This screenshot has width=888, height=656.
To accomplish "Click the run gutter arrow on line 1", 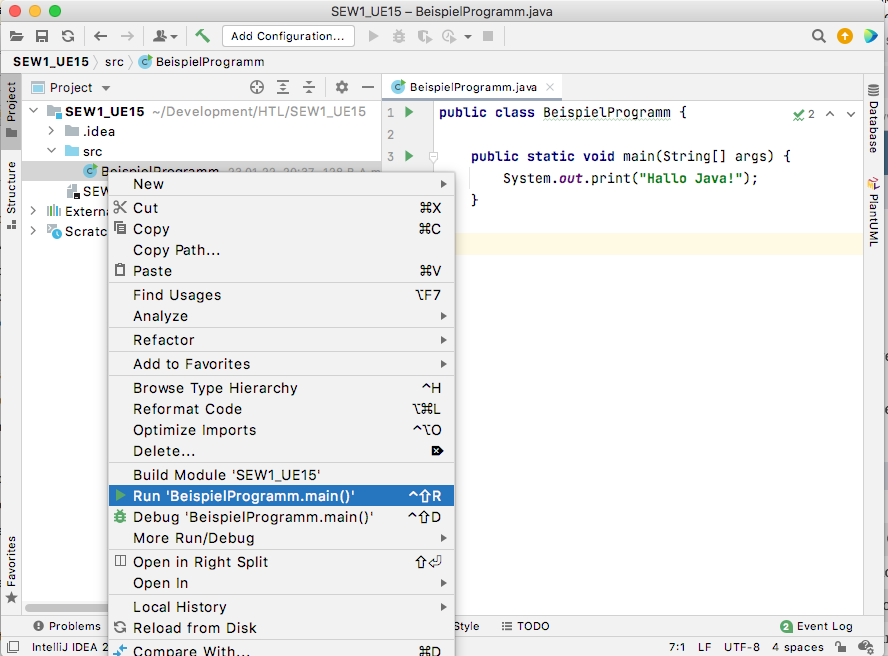I will click(409, 112).
